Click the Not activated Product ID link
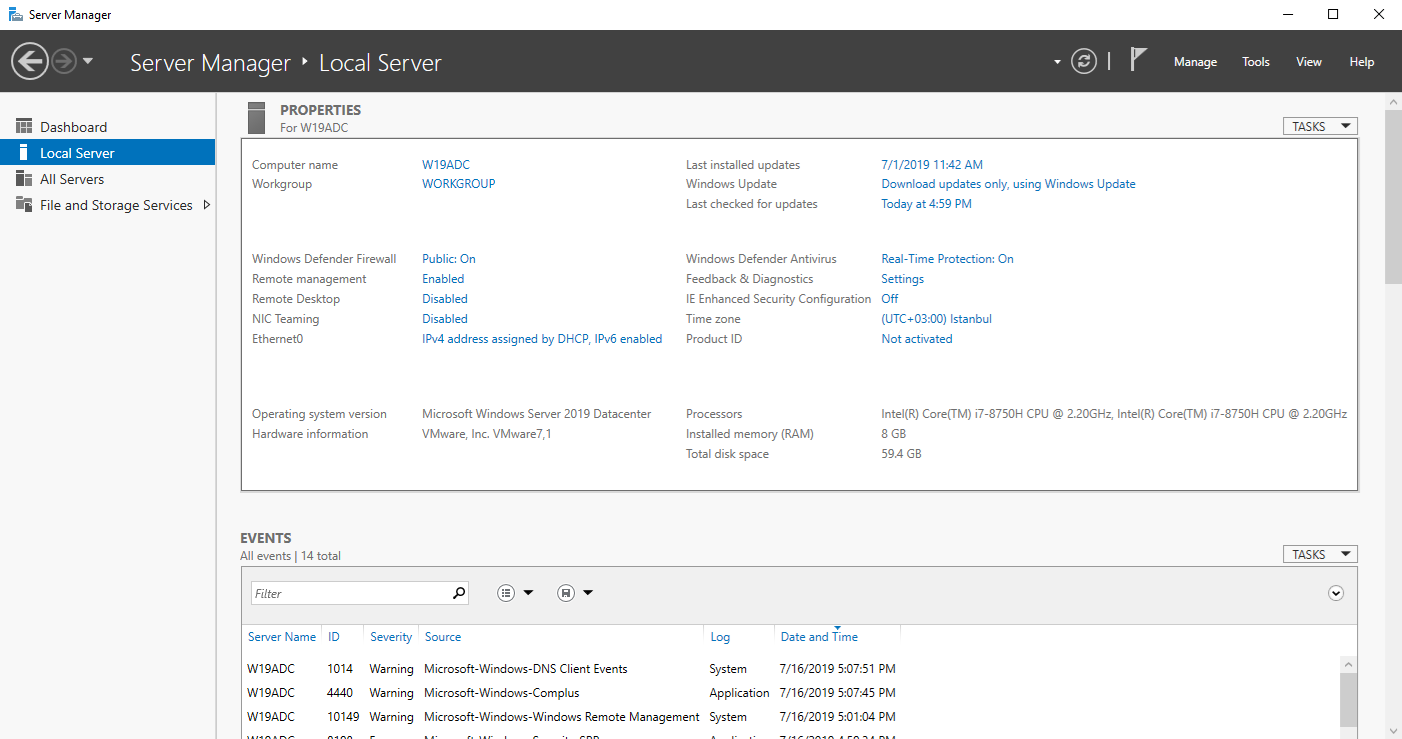 point(917,339)
